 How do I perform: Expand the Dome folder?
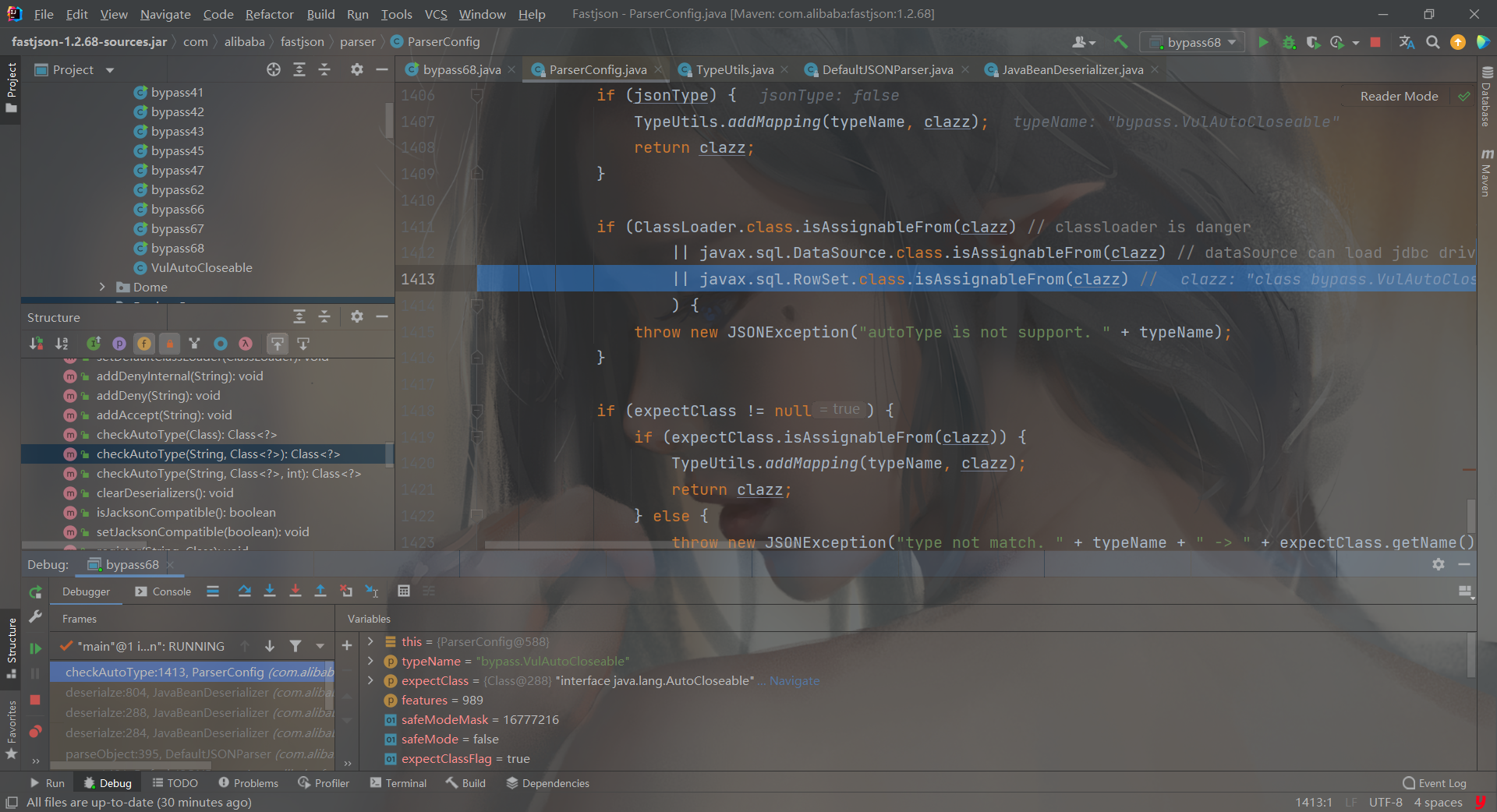102,287
